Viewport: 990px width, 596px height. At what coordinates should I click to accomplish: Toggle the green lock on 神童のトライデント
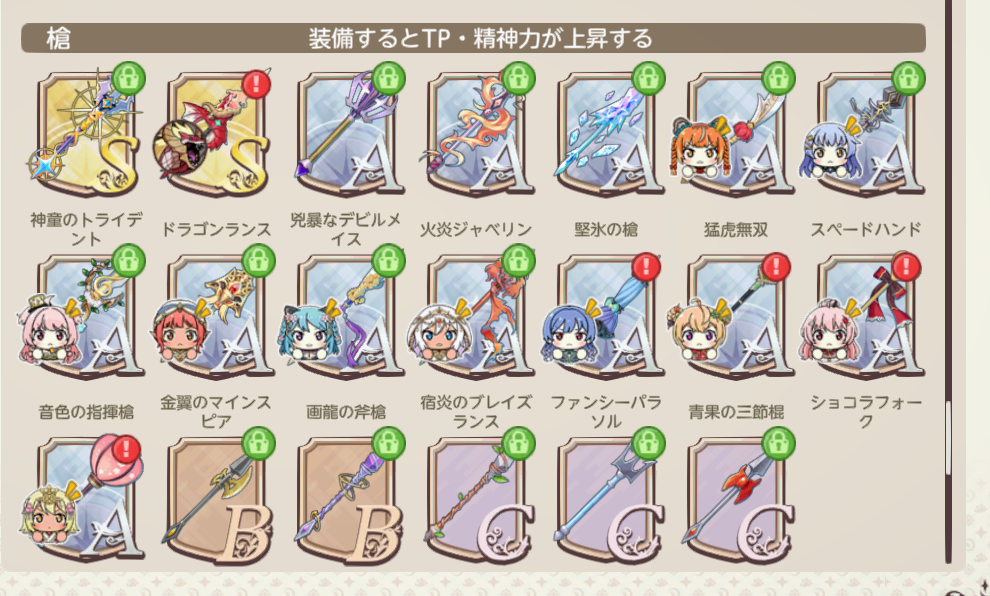pyautogui.click(x=129, y=78)
